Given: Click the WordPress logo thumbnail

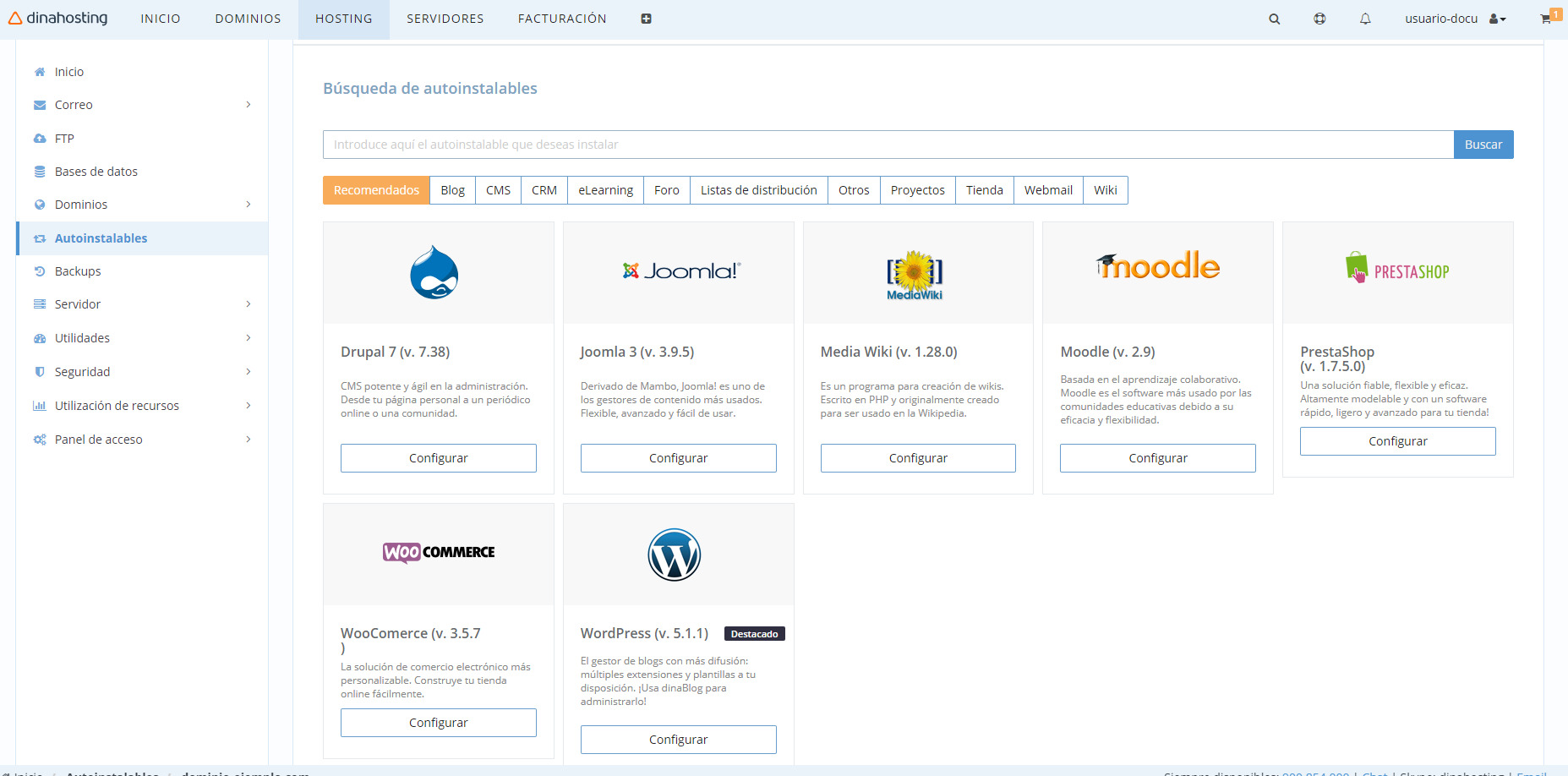Looking at the screenshot, I should coord(675,555).
